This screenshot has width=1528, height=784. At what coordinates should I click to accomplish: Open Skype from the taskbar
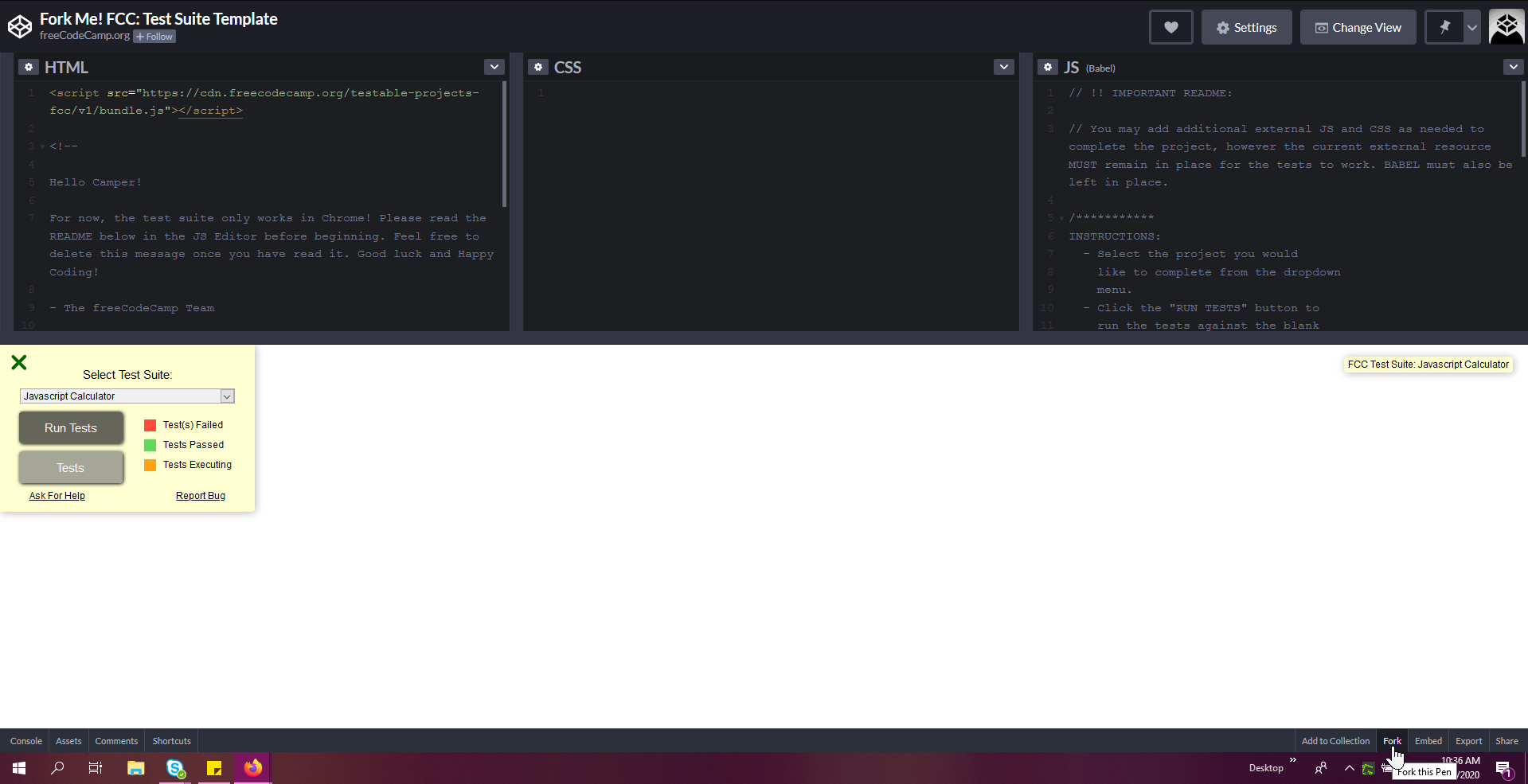[175, 768]
